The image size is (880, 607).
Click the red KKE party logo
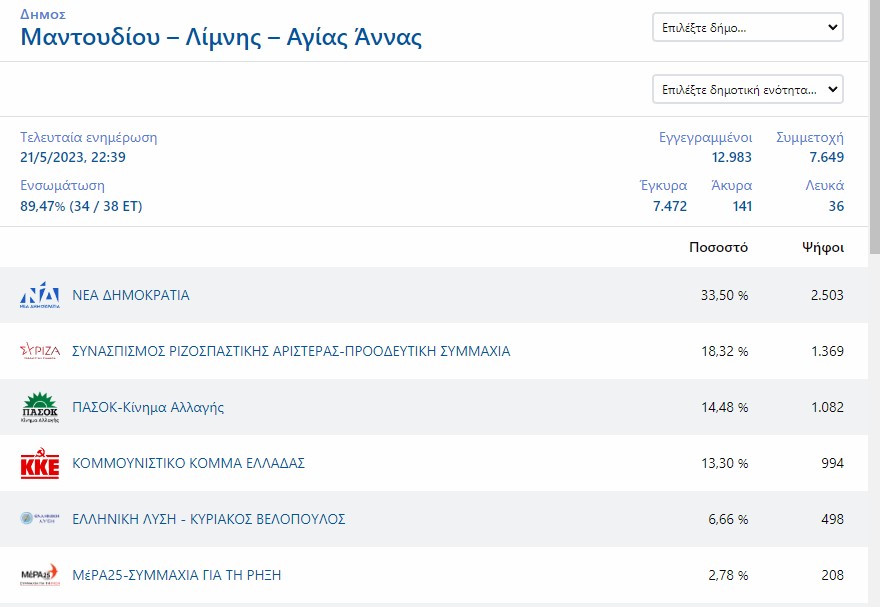[x=40, y=464]
